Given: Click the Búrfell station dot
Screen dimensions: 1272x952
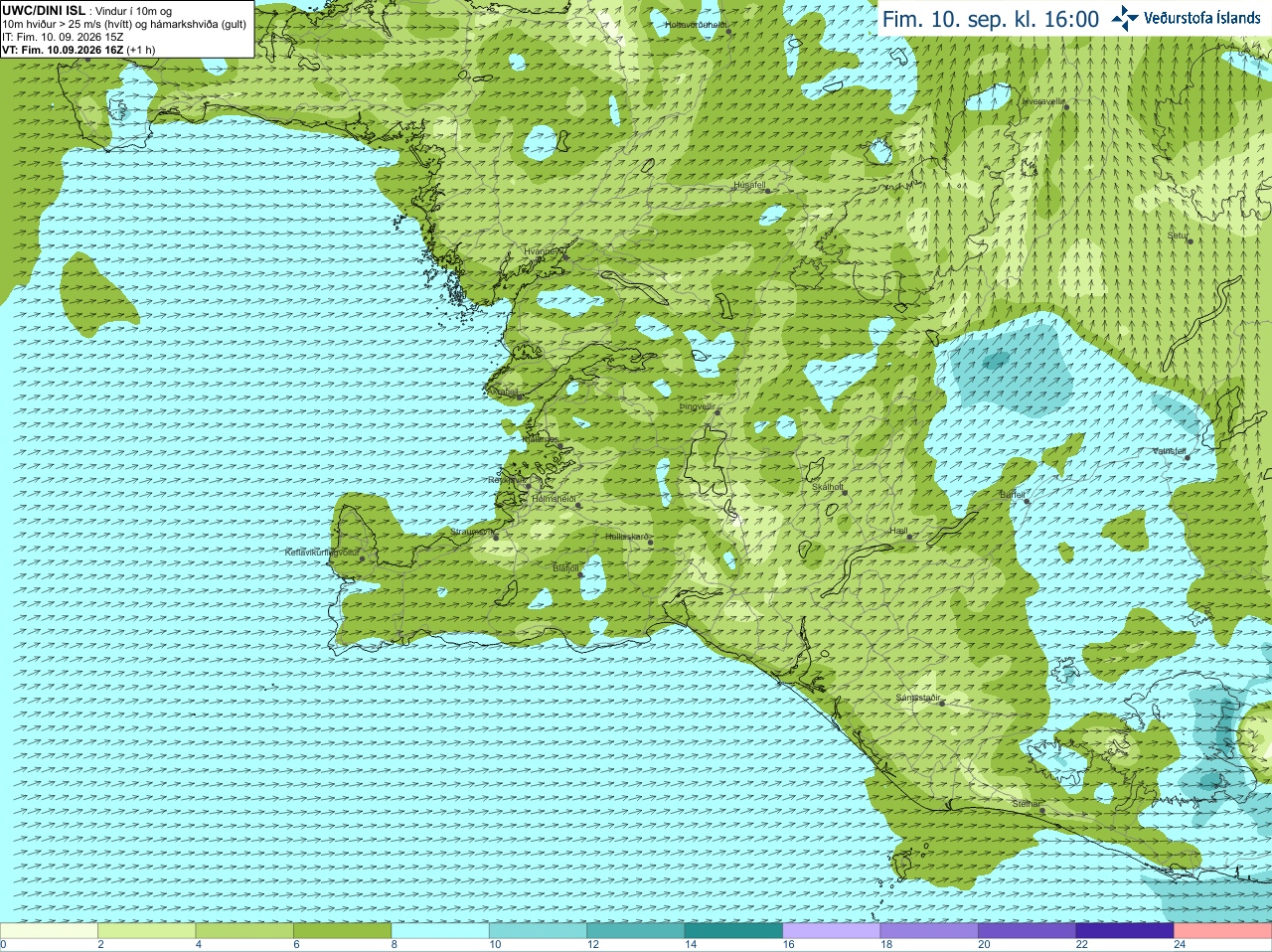Looking at the screenshot, I should pyautogui.click(x=1028, y=501).
